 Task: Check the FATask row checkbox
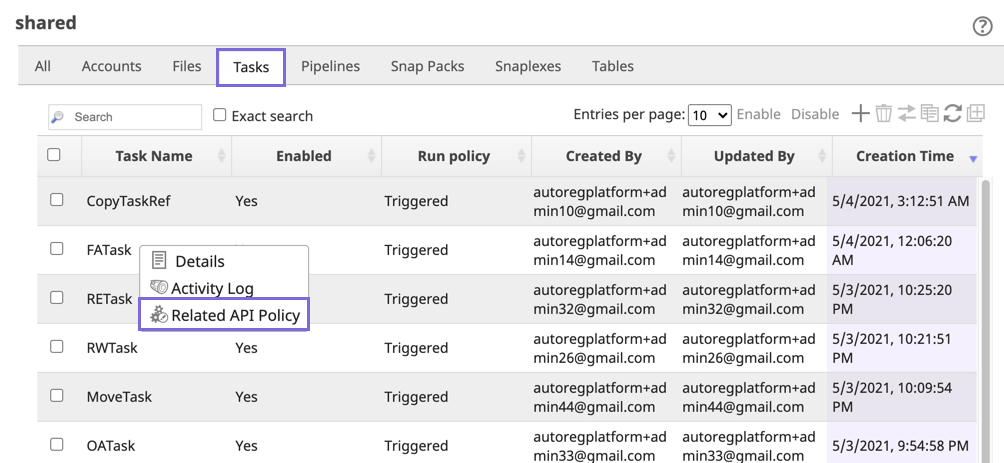tap(56, 248)
